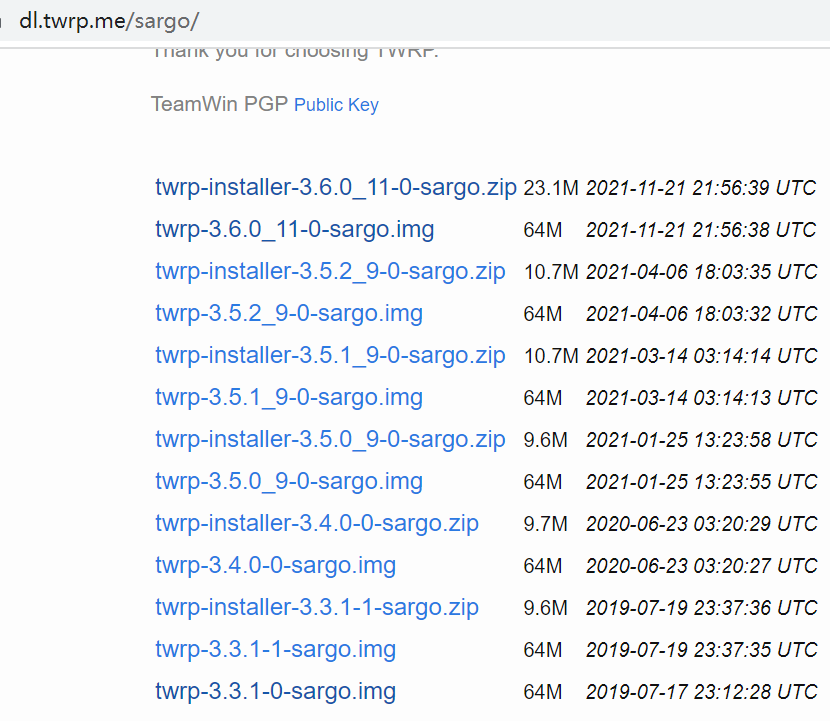The width and height of the screenshot is (830, 721).
Task: Download twrp-installer-3.3.1-1-sargo.zip
Action: pos(317,607)
